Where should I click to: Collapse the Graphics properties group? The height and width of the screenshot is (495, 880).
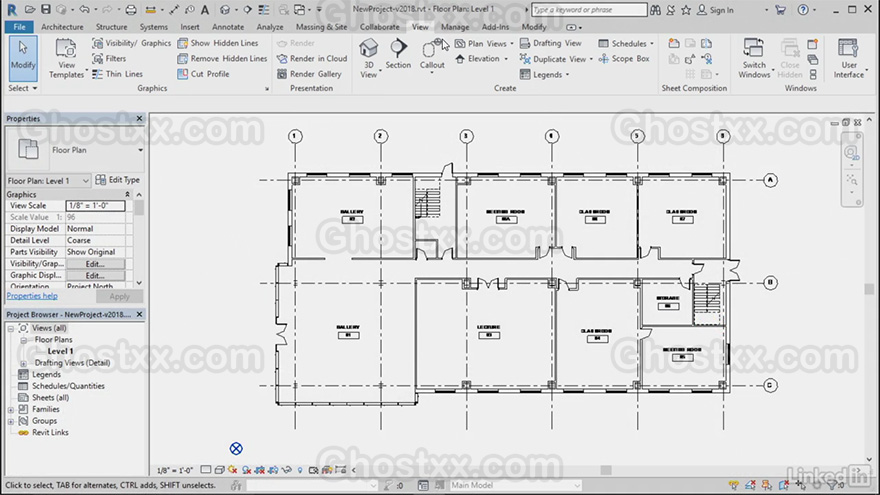(x=127, y=194)
